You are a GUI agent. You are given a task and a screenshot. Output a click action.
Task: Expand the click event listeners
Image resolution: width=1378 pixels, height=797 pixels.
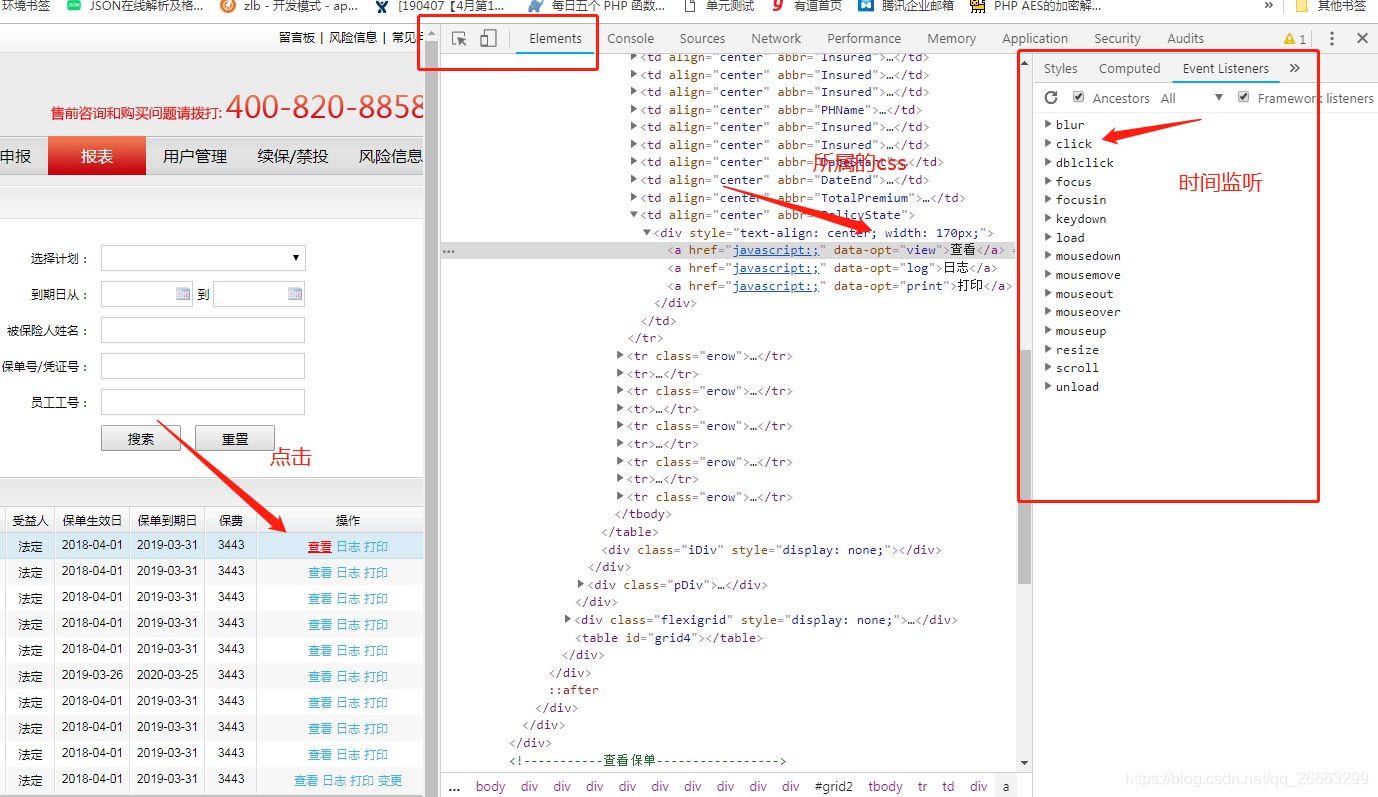(1048, 143)
